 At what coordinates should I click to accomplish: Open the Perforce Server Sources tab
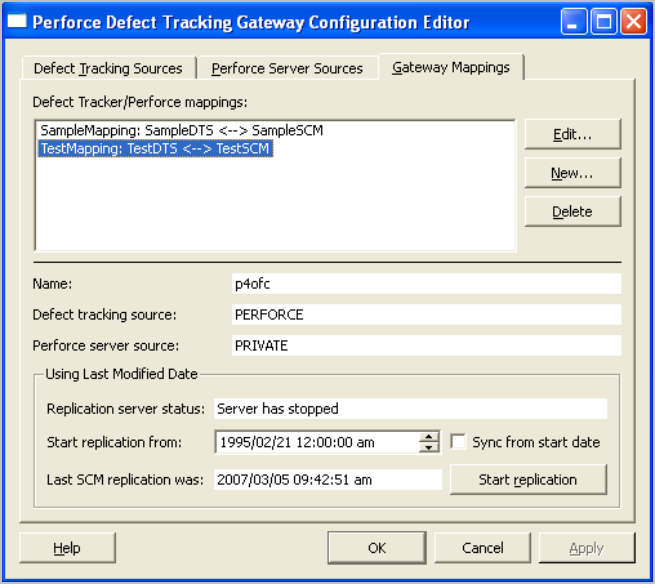point(287,69)
